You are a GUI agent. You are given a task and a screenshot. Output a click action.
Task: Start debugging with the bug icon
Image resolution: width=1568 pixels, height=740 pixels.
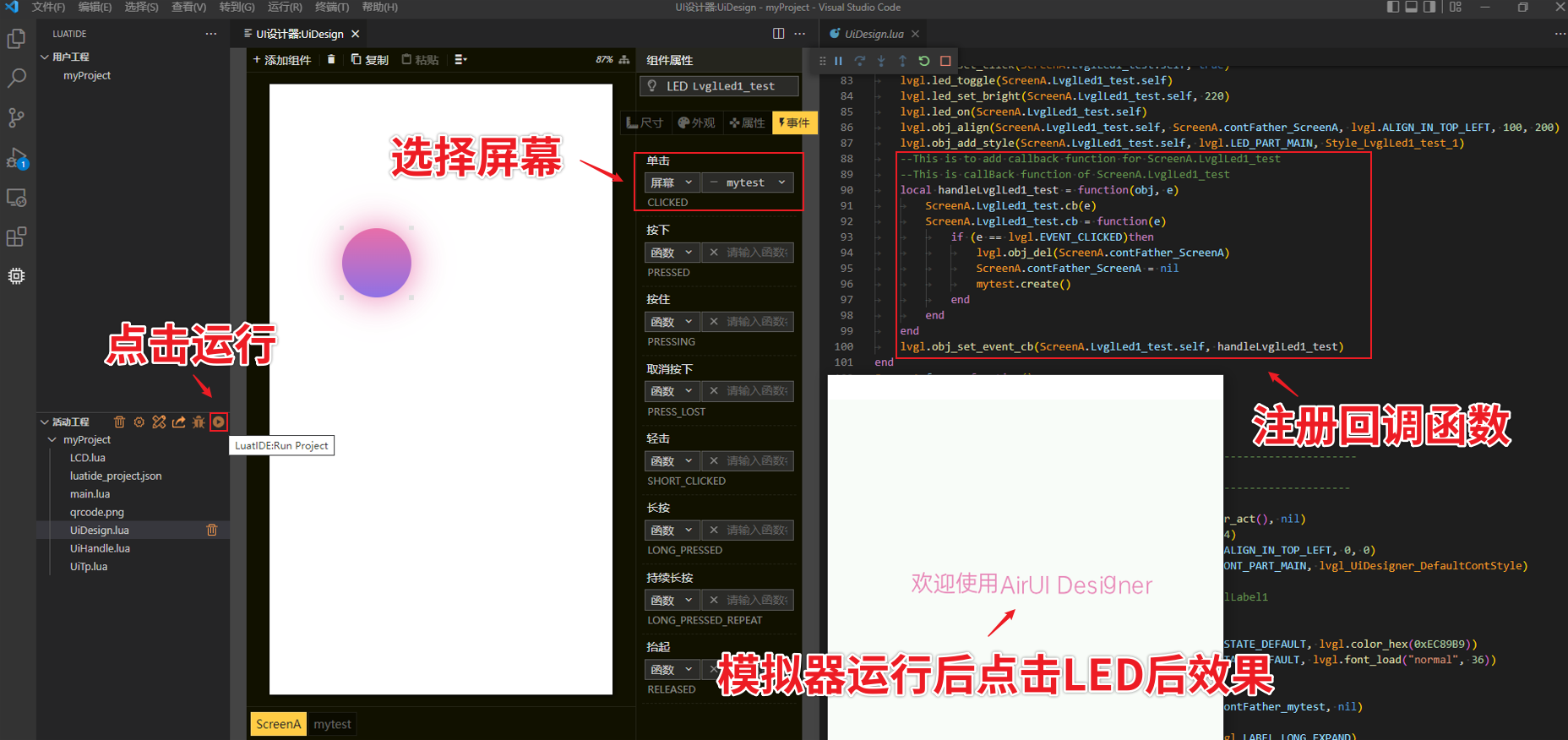point(199,422)
